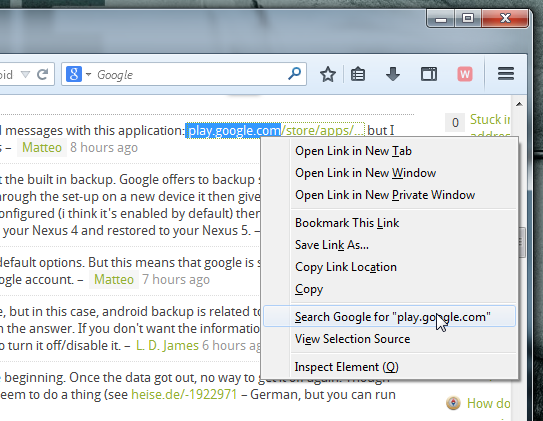This screenshot has height=421, width=543.
Task: Open Matteo's profile, 8 hours ago
Action: click(42, 147)
